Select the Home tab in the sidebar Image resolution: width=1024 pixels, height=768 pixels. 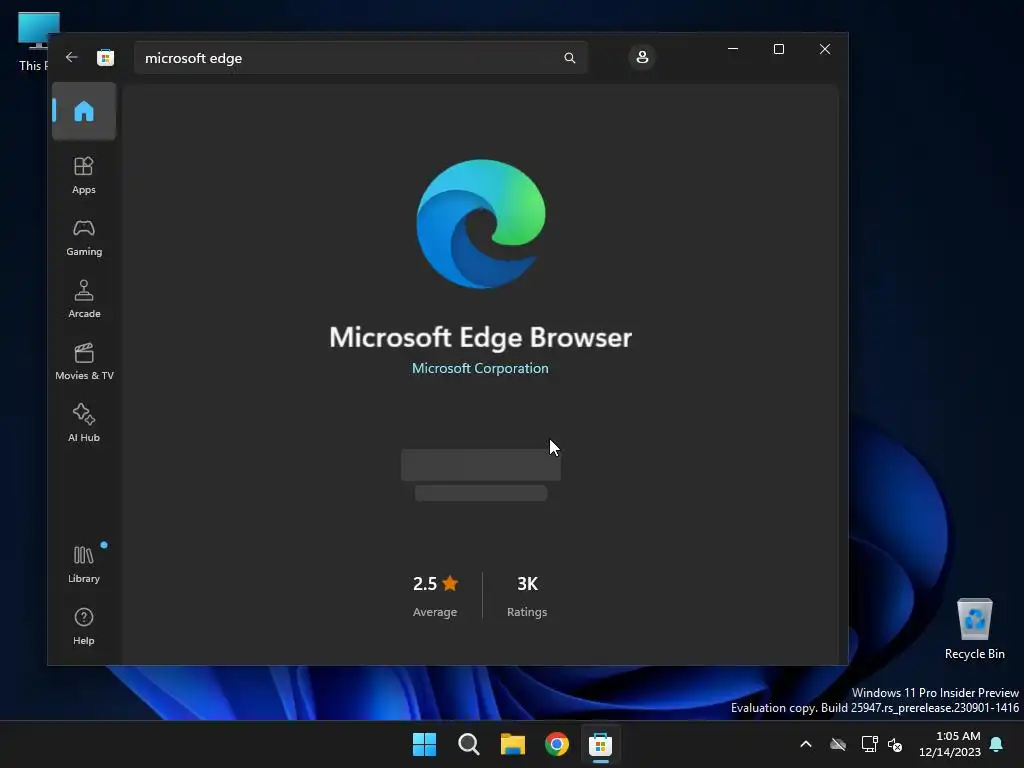click(x=84, y=111)
